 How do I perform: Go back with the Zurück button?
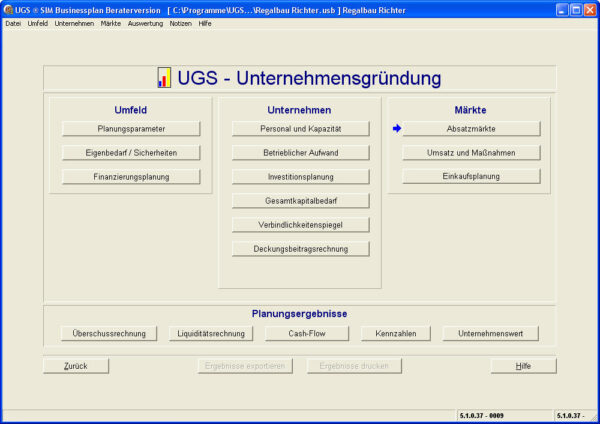[76, 366]
